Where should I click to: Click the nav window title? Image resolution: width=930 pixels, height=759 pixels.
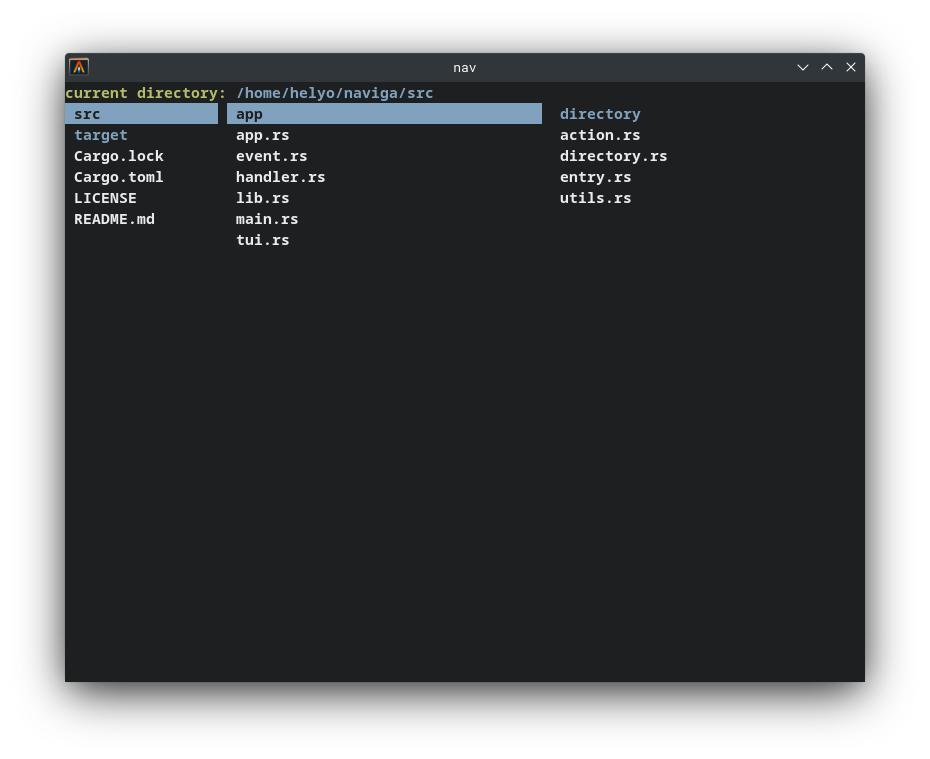464,67
